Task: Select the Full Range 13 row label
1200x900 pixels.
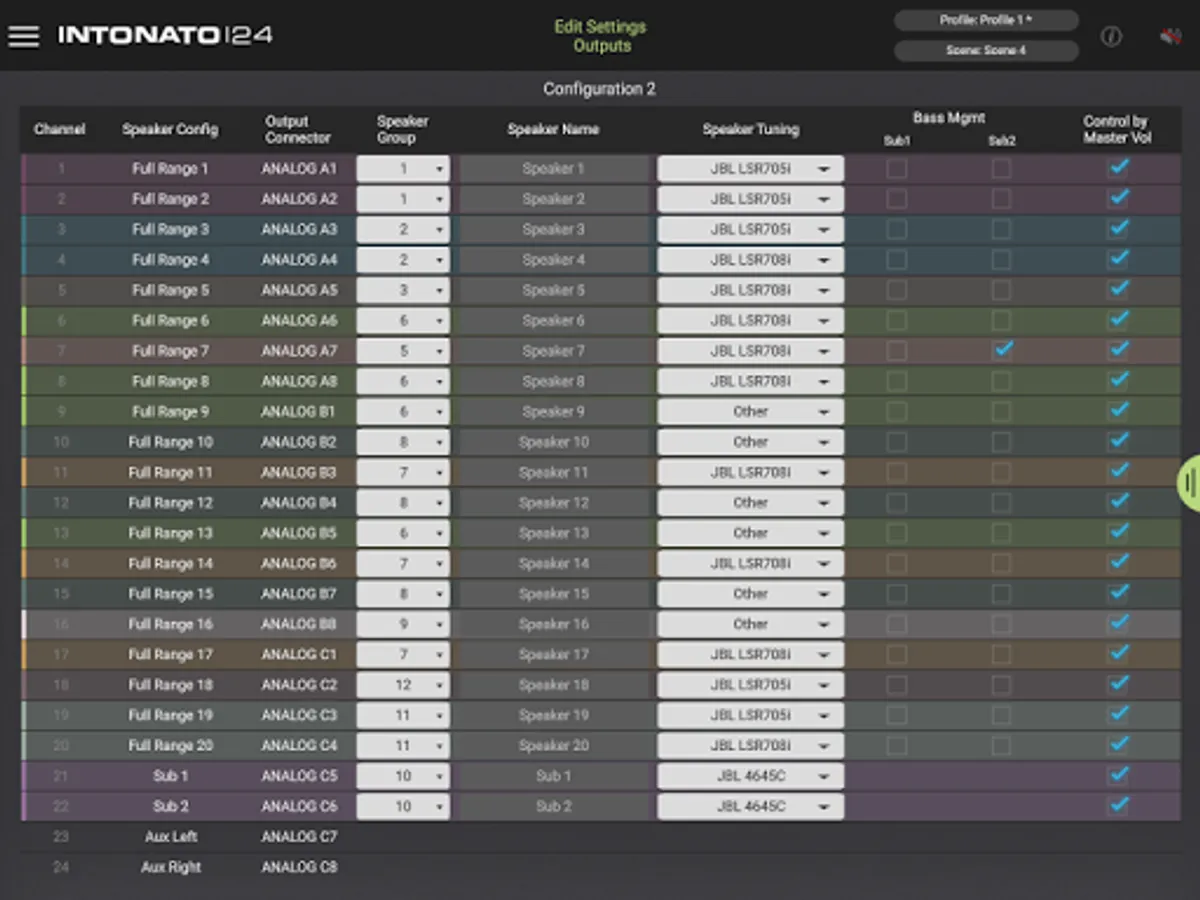Action: click(x=170, y=533)
